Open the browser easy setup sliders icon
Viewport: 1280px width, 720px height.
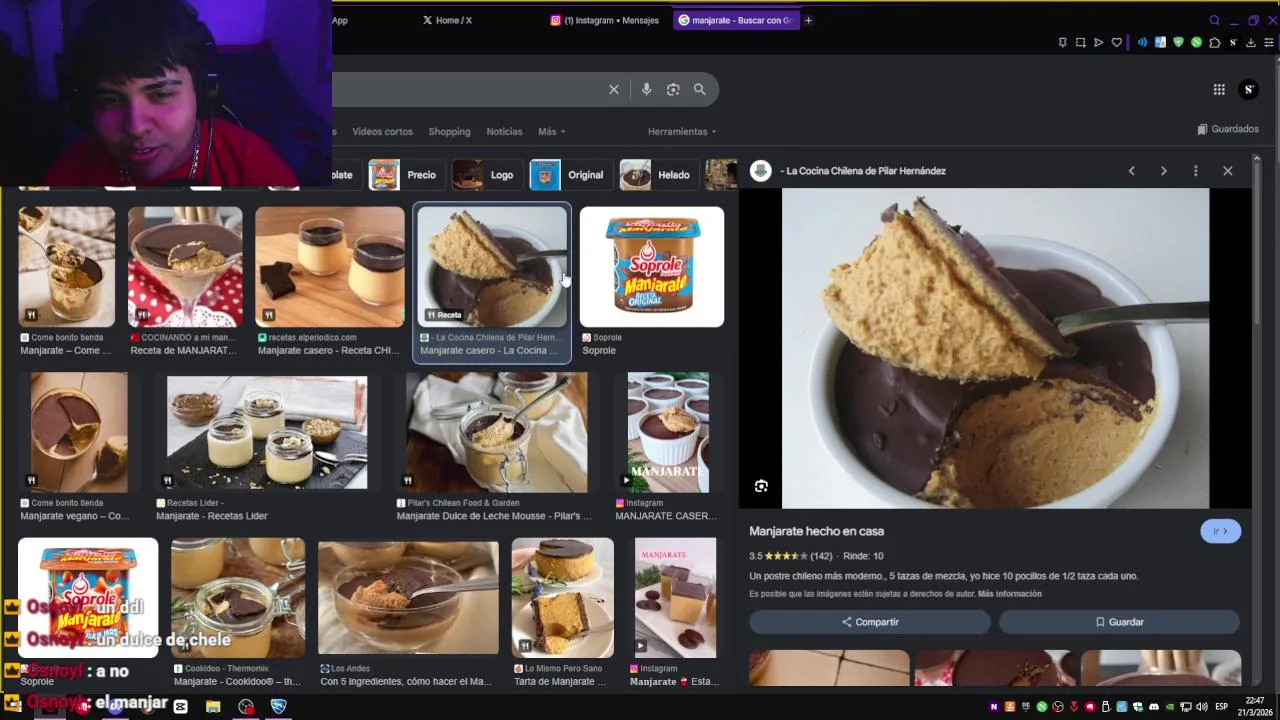1269,42
